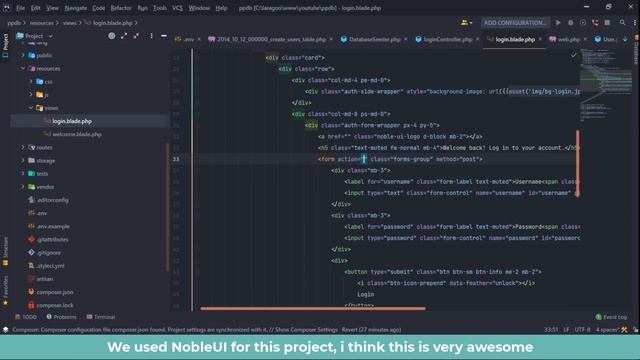This screenshot has height=360, width=640.
Task: Close the DatabaseSeeder.php tab
Action: coord(405,39)
